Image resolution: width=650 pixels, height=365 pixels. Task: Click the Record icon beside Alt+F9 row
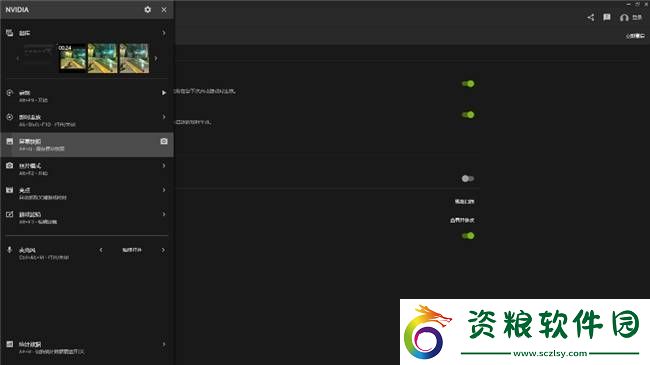[10, 93]
